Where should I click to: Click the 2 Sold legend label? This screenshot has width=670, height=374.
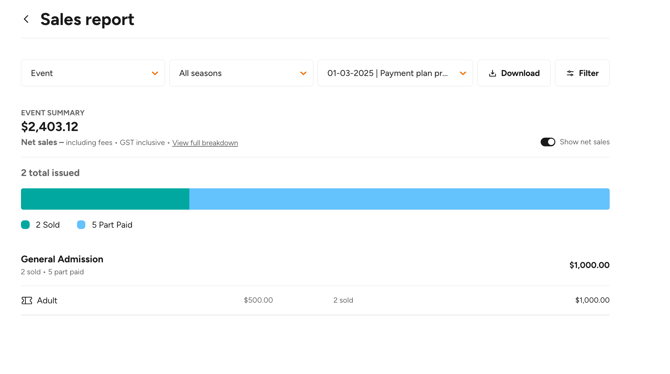coord(47,225)
